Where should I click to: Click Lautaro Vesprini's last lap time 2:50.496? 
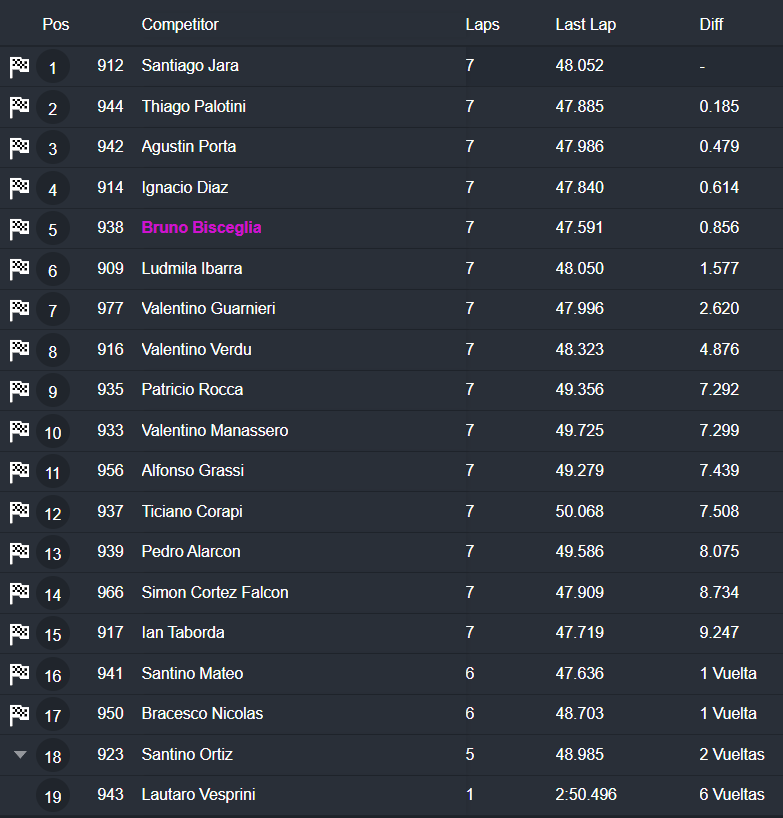tap(586, 794)
